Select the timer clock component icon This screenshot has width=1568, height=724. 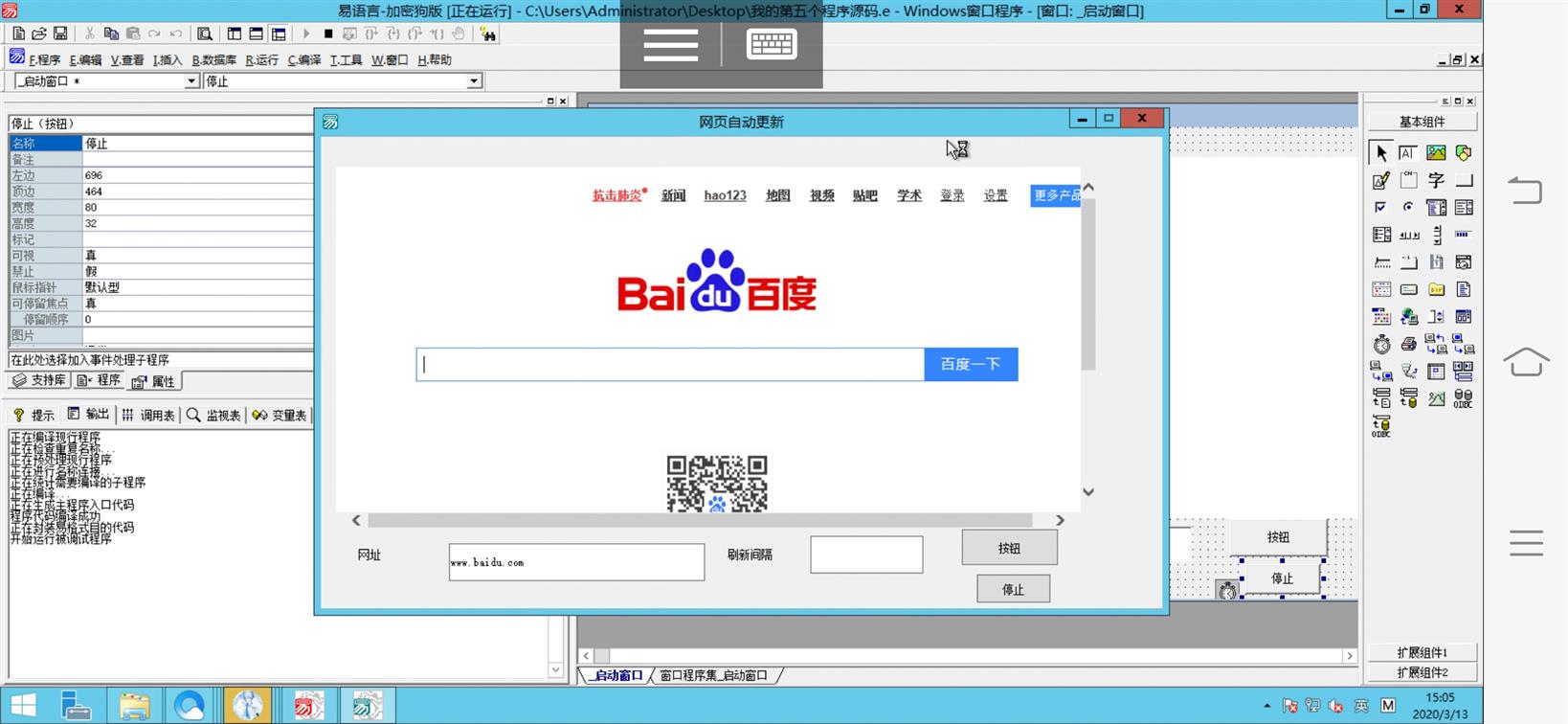1381,344
